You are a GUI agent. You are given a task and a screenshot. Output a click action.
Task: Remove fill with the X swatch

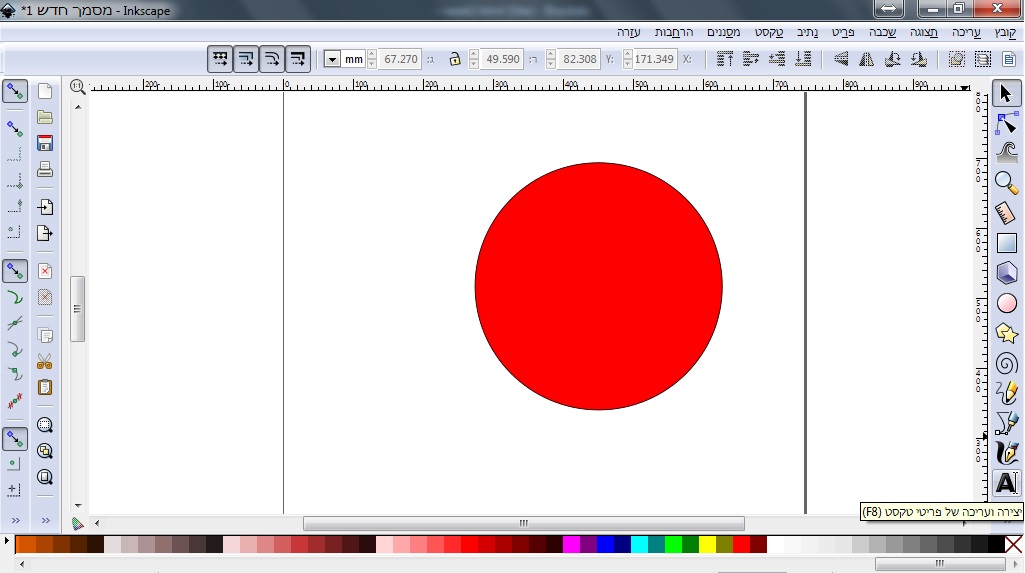pos(1014,544)
